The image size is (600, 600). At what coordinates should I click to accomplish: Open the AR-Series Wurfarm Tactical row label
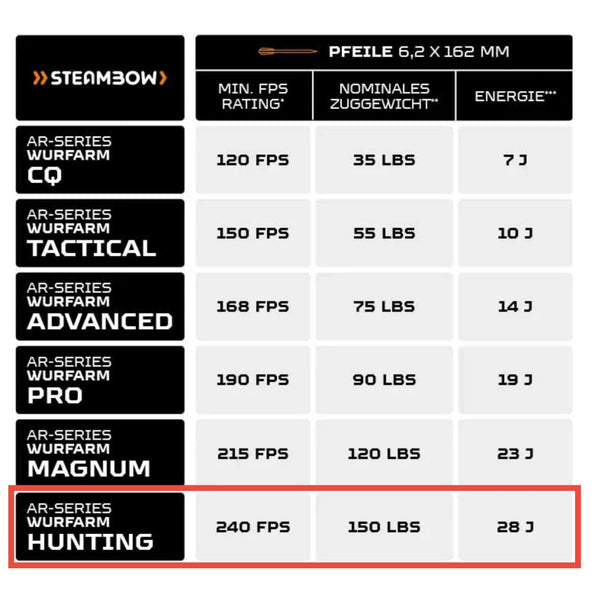[100, 233]
